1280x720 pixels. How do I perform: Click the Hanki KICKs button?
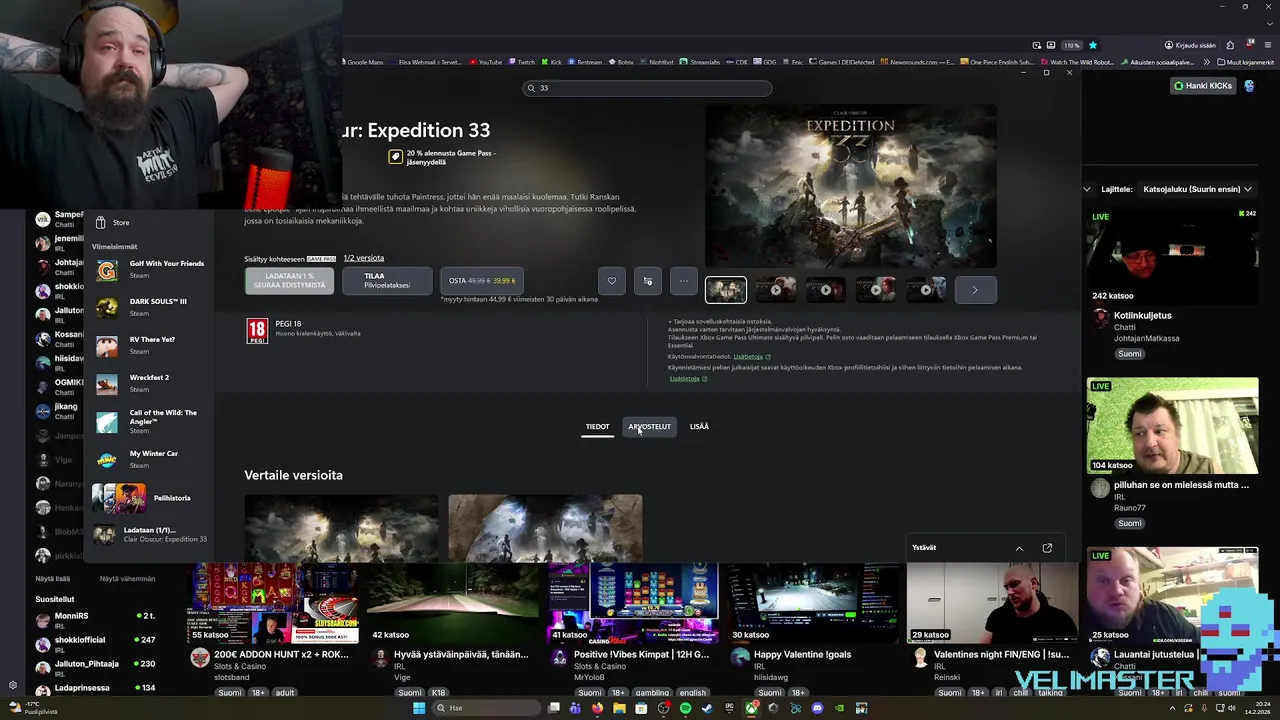point(1203,86)
